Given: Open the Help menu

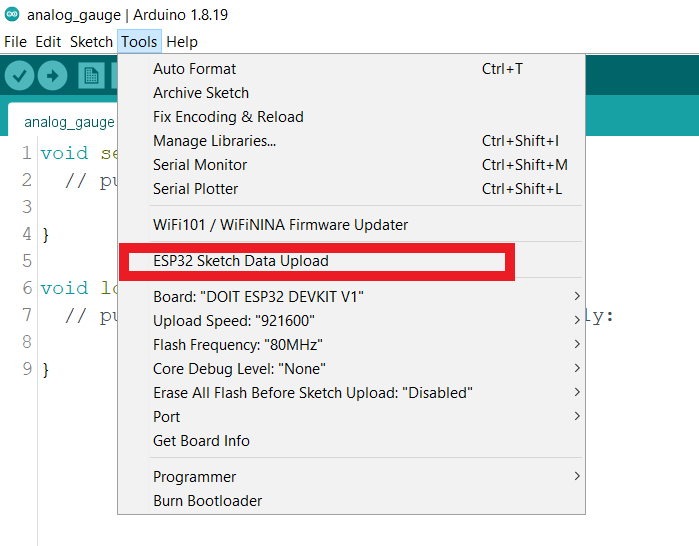Looking at the screenshot, I should coord(182,42).
